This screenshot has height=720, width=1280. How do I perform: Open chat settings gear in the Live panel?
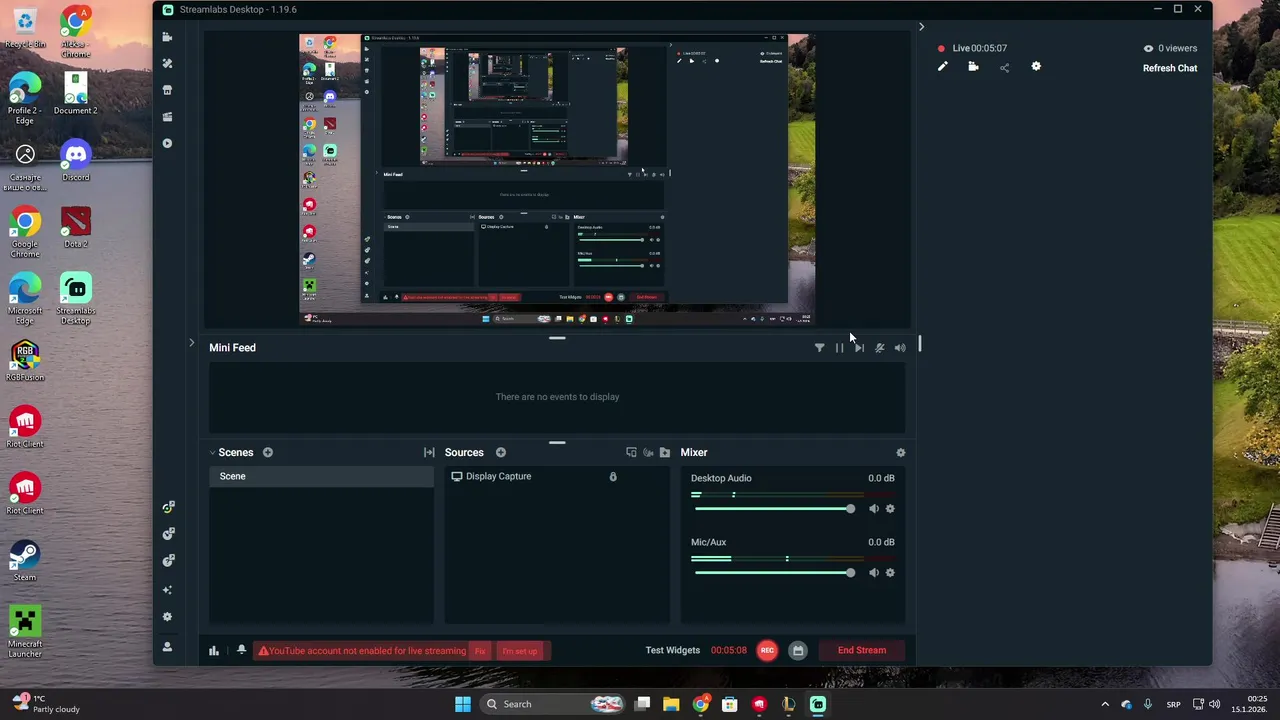(x=1036, y=67)
